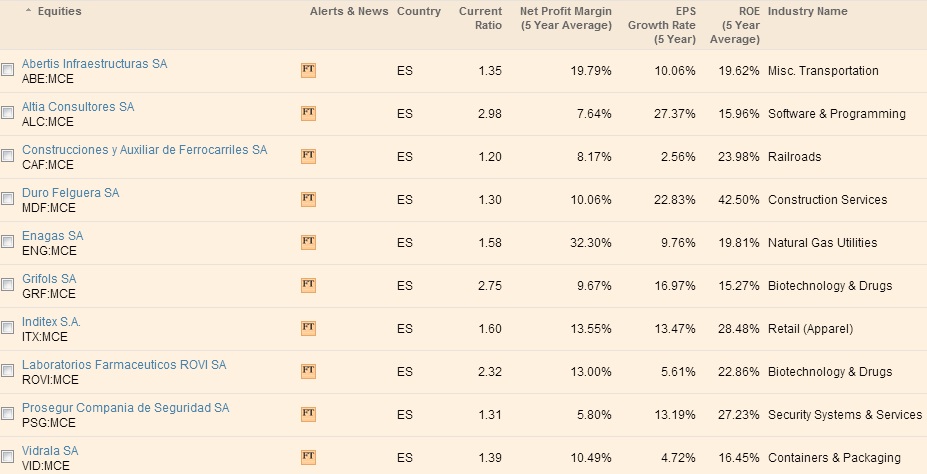Open FT news icon for Abertis Infraestructuras

point(308,71)
